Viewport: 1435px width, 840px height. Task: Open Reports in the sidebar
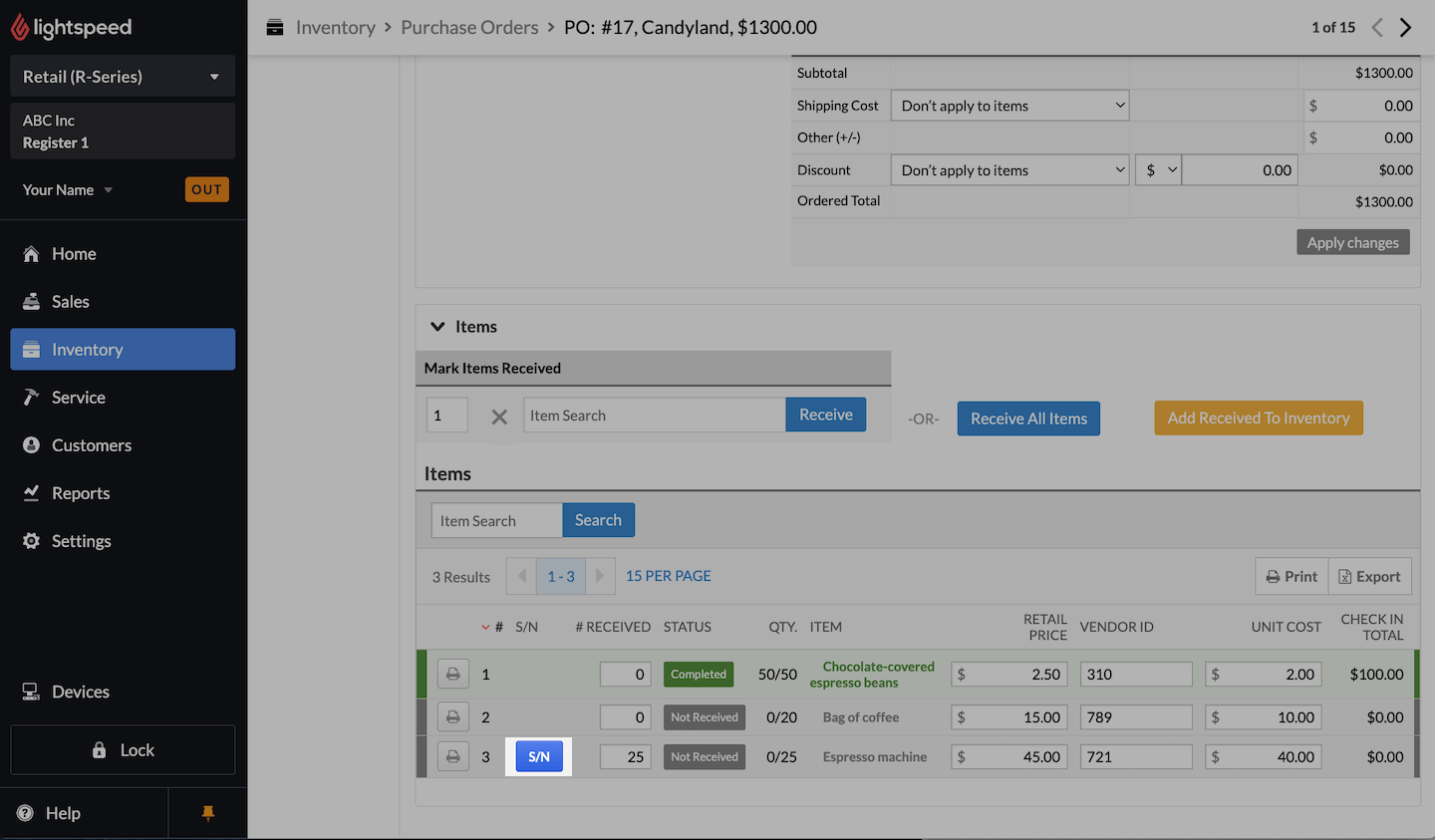click(x=81, y=493)
